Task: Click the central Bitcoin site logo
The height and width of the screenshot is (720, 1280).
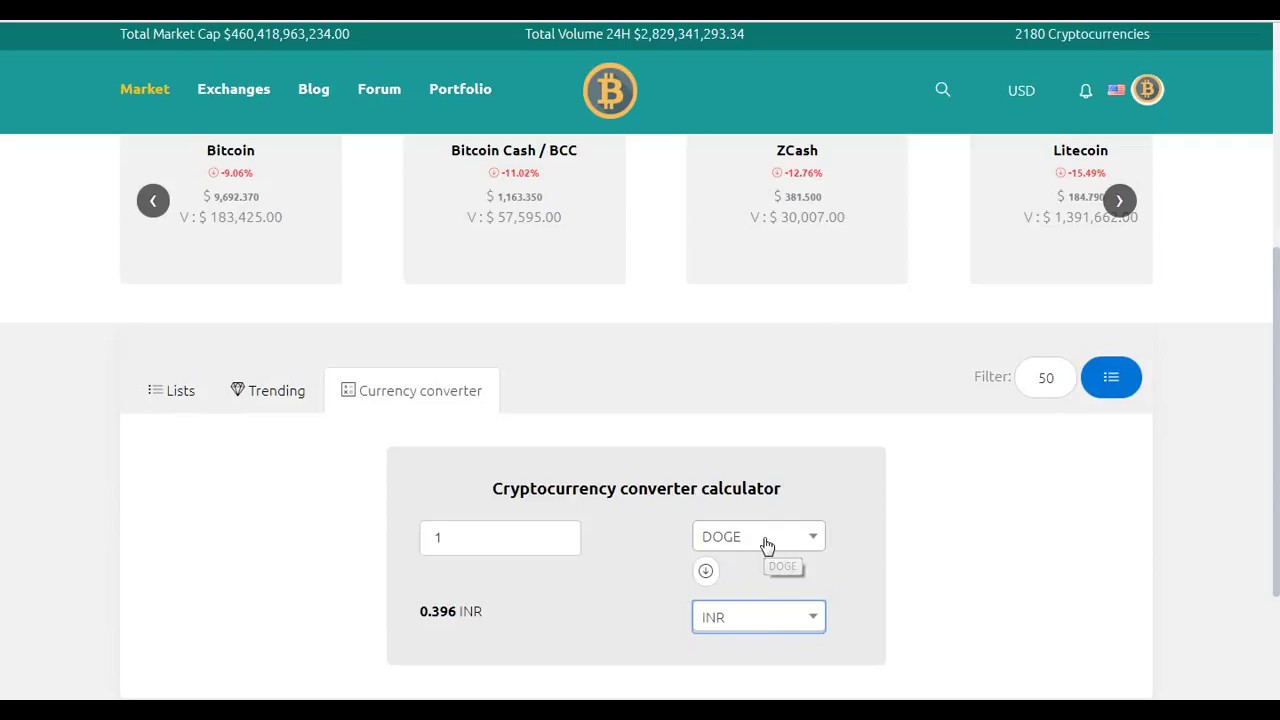Action: click(610, 91)
